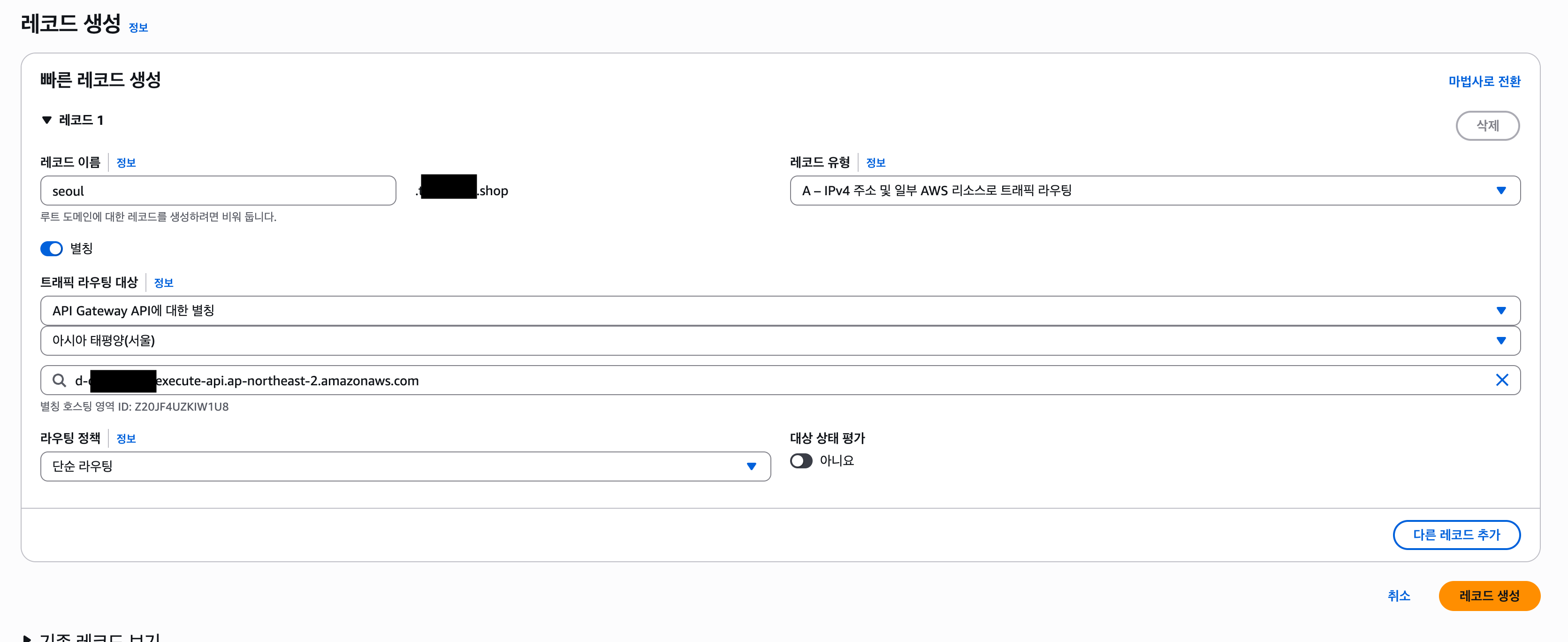The height and width of the screenshot is (642, 1568).
Task: Open 정보 link next to 레코드 유형
Action: pos(875,163)
